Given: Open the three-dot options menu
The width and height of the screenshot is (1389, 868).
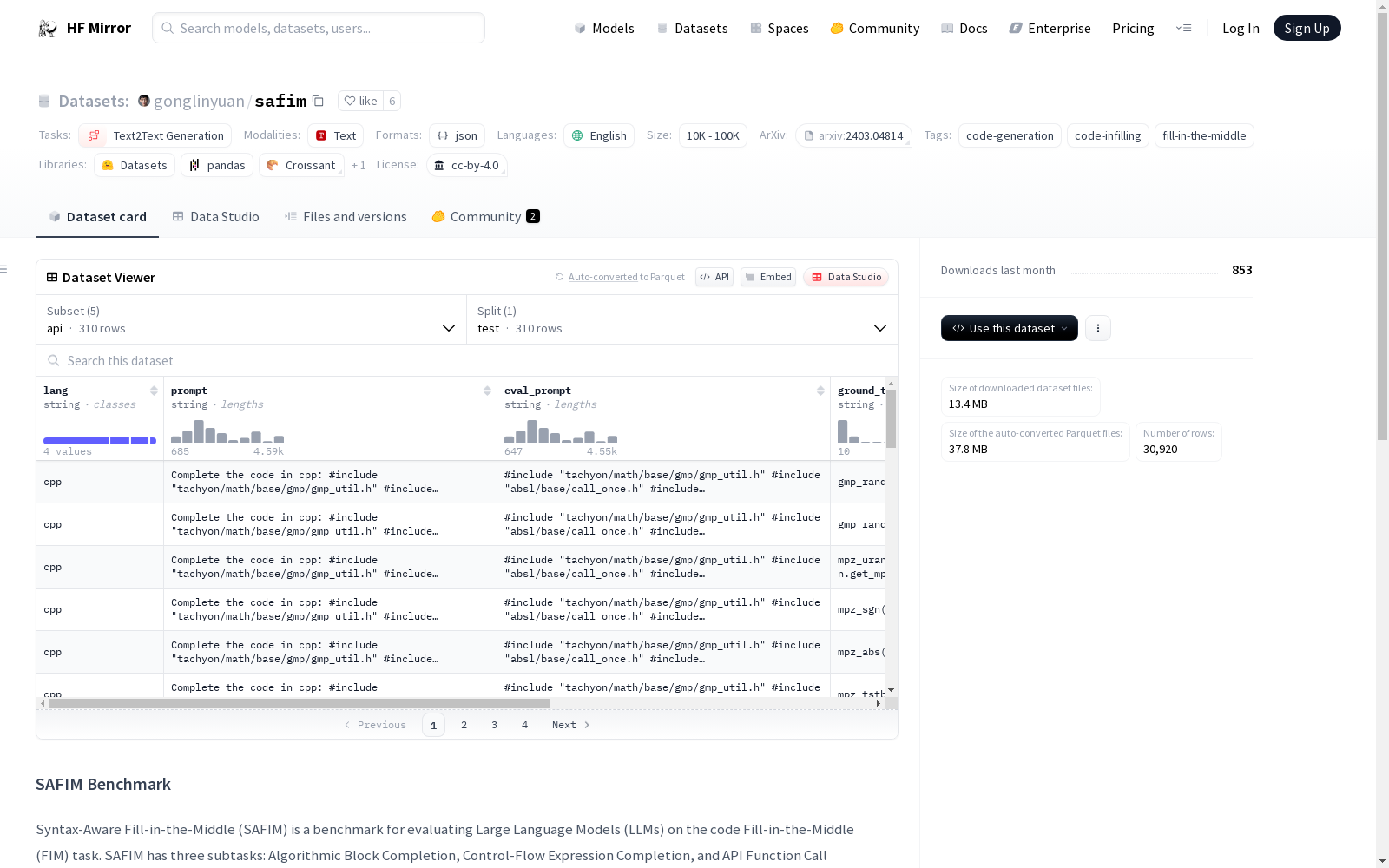Looking at the screenshot, I should [x=1098, y=328].
